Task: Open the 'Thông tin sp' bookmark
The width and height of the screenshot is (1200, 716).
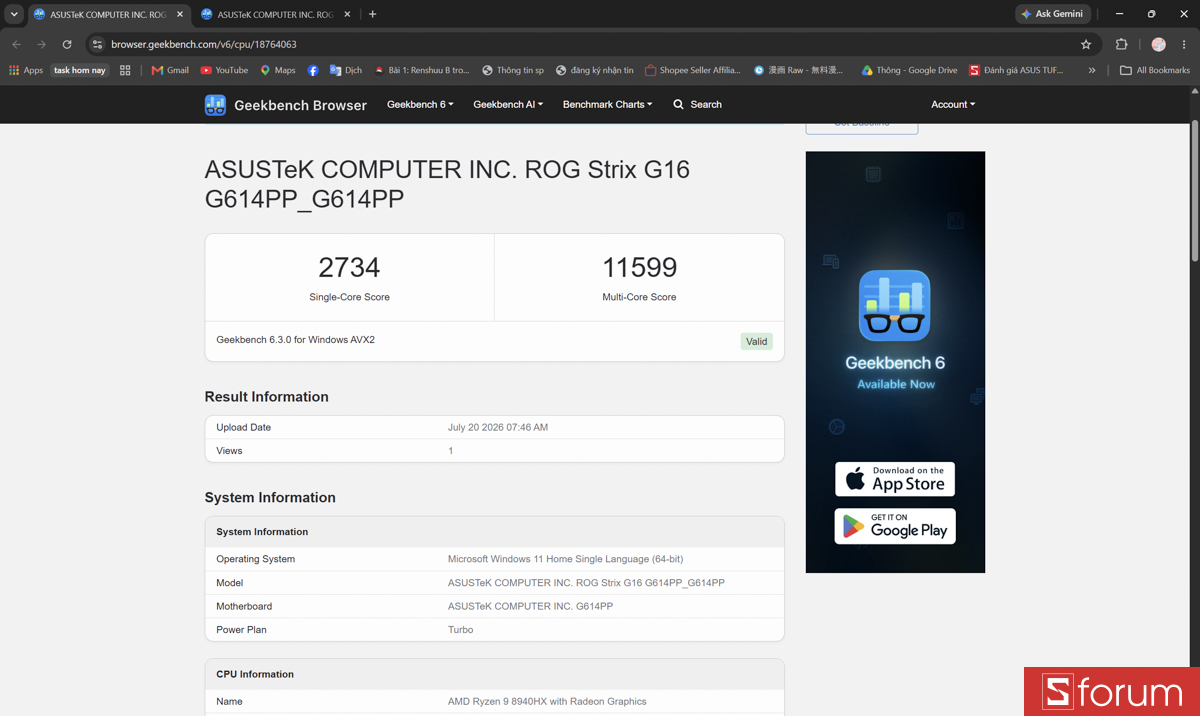Action: pyautogui.click(x=513, y=70)
